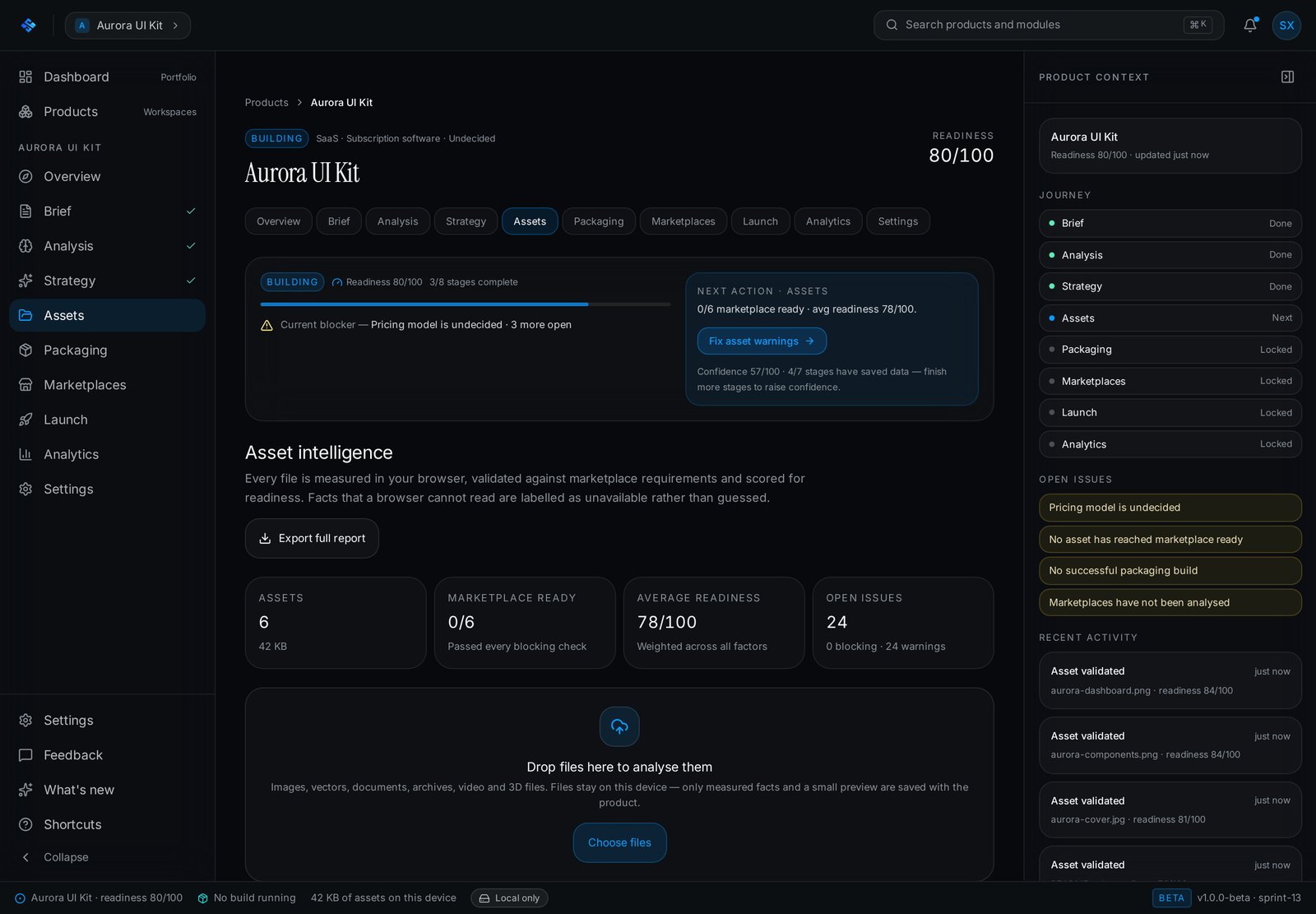
Task: Click the Feedback chat icon in sidebar
Action: click(25, 755)
